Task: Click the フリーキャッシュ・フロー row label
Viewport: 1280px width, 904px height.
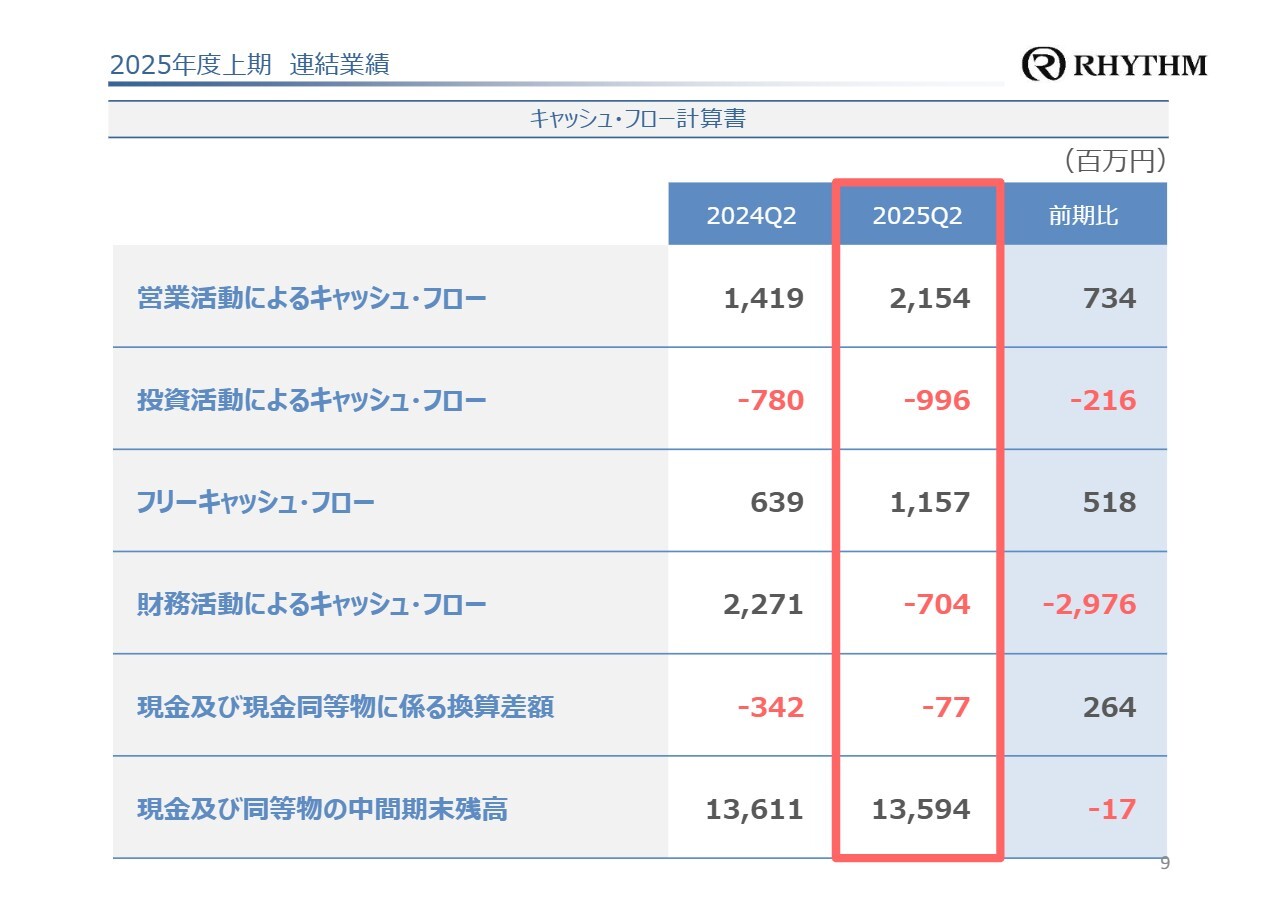Action: (x=256, y=502)
